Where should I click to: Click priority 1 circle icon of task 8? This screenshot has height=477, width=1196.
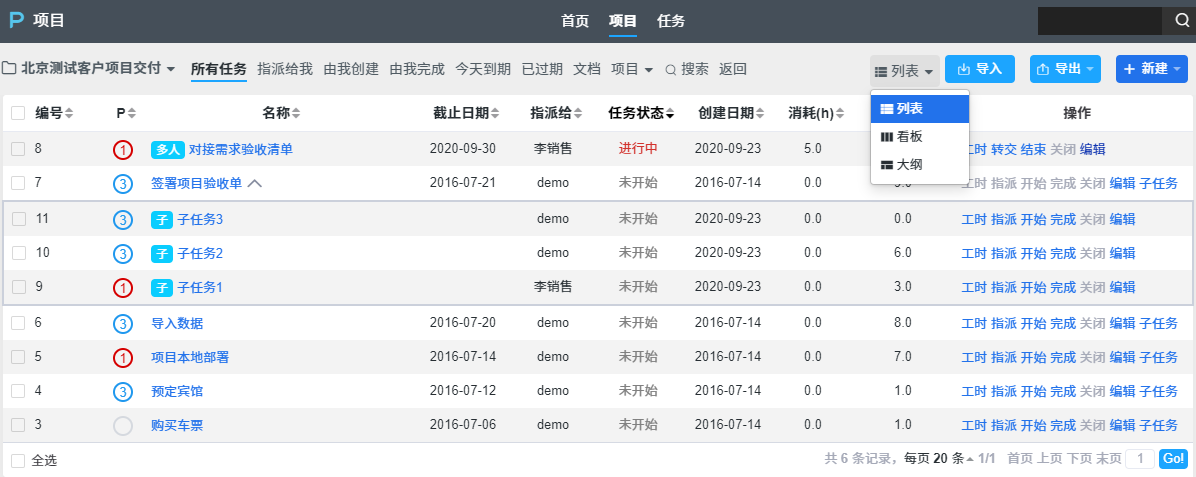click(123, 150)
